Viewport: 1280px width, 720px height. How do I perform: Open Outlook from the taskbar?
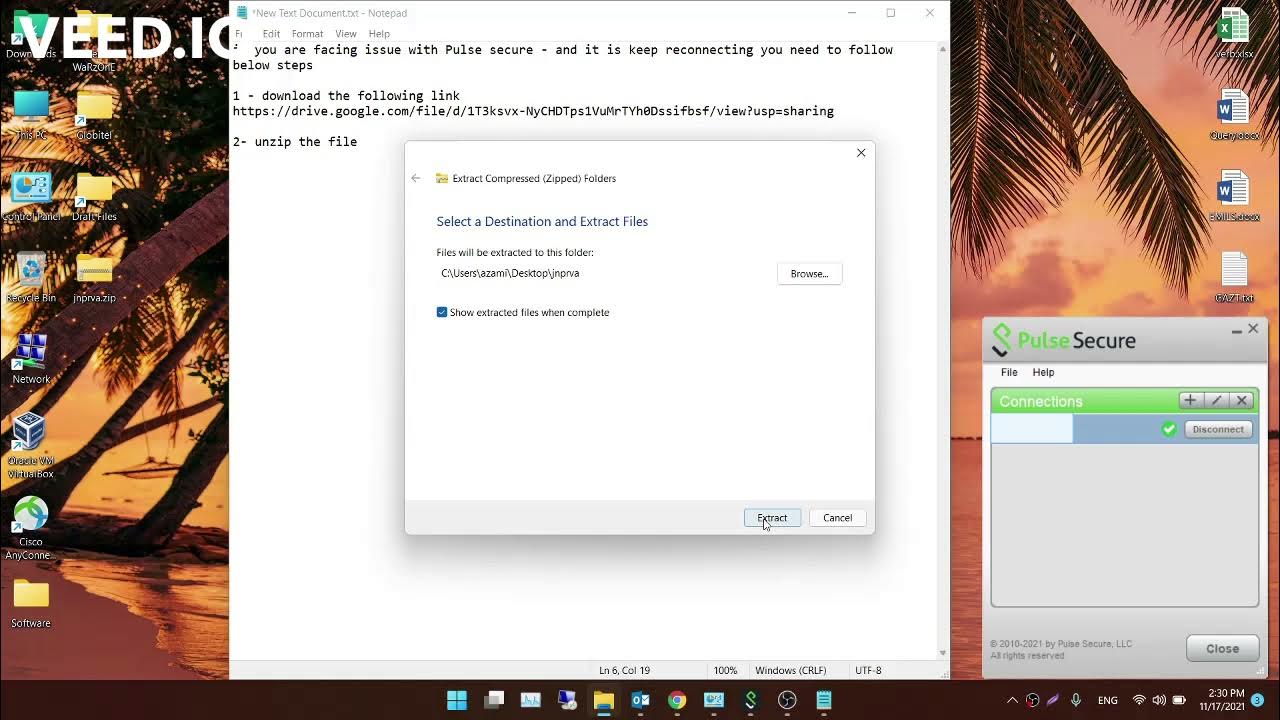coord(641,700)
